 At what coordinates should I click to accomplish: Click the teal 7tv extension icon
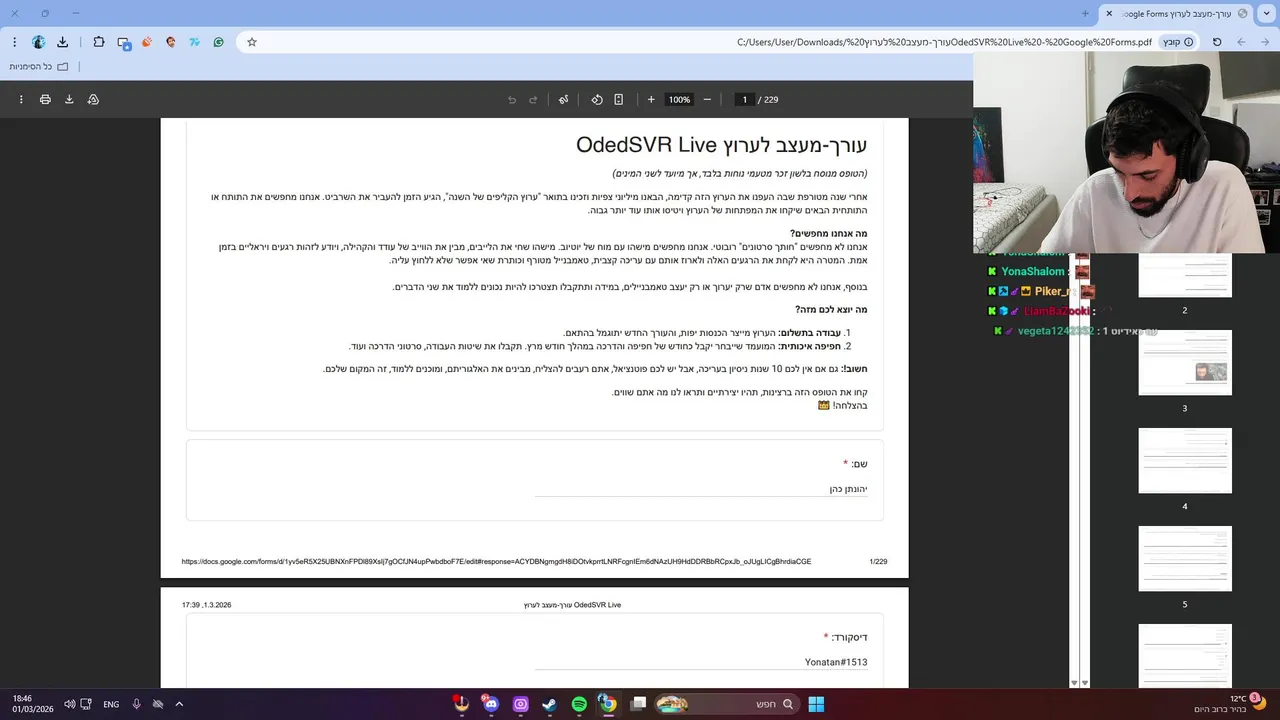(194, 42)
